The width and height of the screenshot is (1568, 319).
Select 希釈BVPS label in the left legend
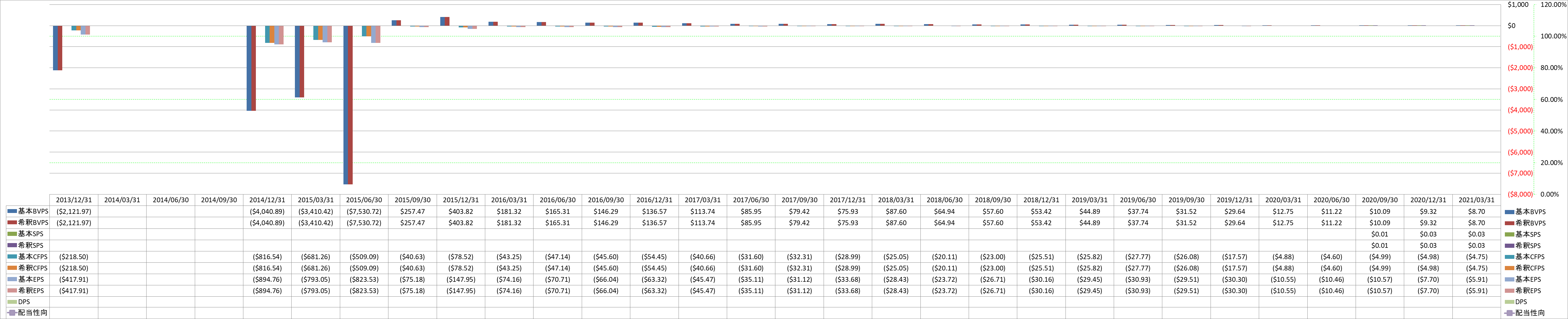click(x=33, y=223)
